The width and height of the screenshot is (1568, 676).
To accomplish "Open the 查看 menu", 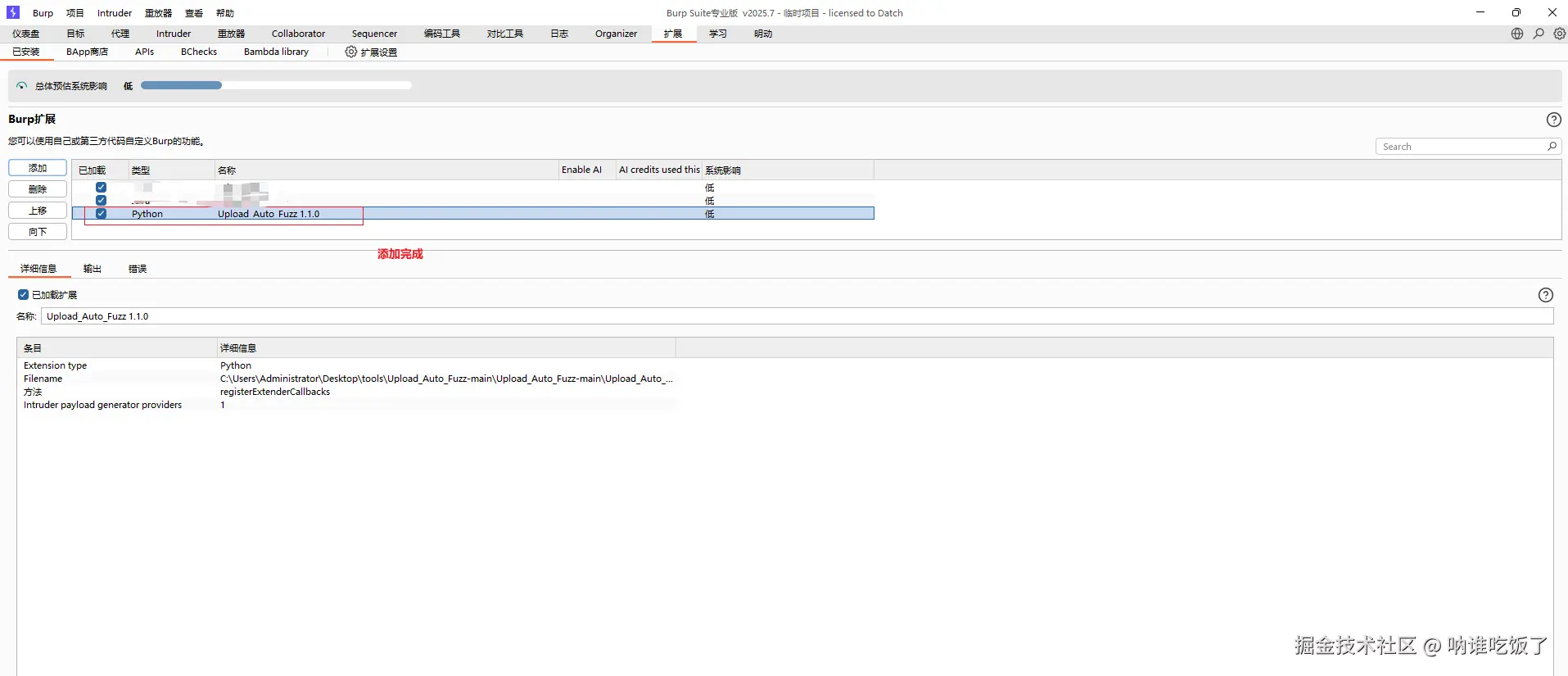I will point(194,13).
